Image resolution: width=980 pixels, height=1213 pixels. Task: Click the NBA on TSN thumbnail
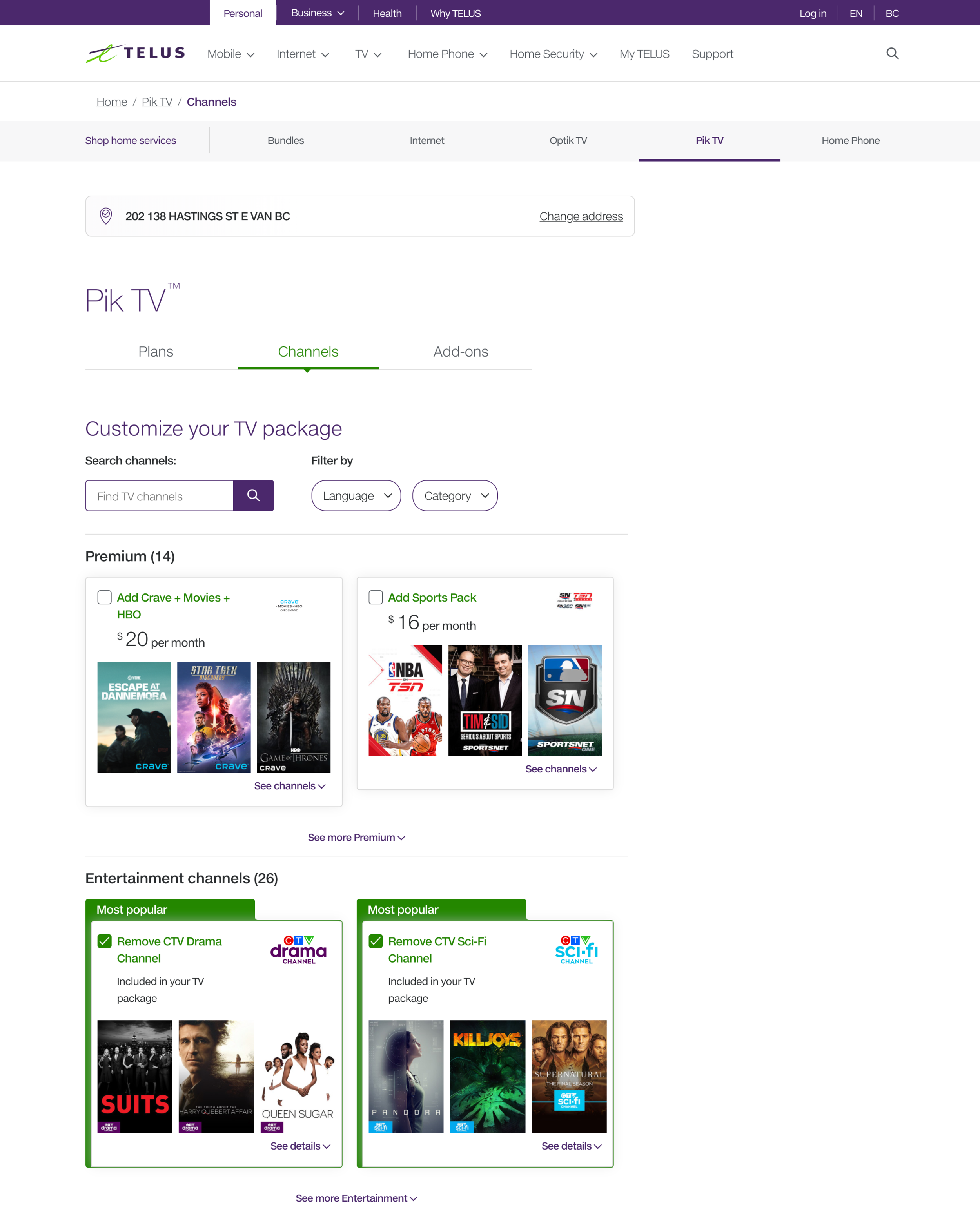405,700
